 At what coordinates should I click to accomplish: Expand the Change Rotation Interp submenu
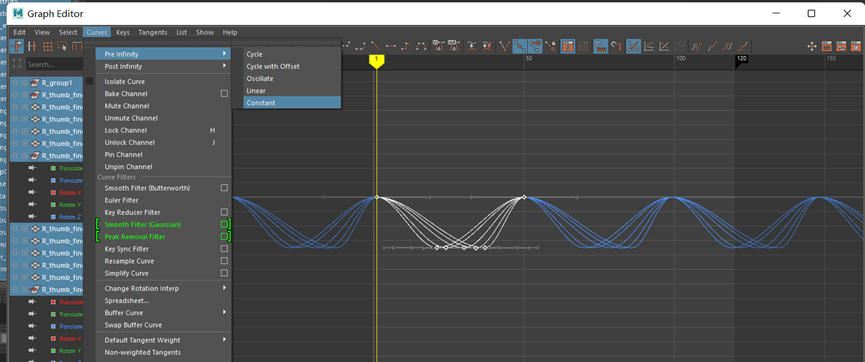point(163,289)
